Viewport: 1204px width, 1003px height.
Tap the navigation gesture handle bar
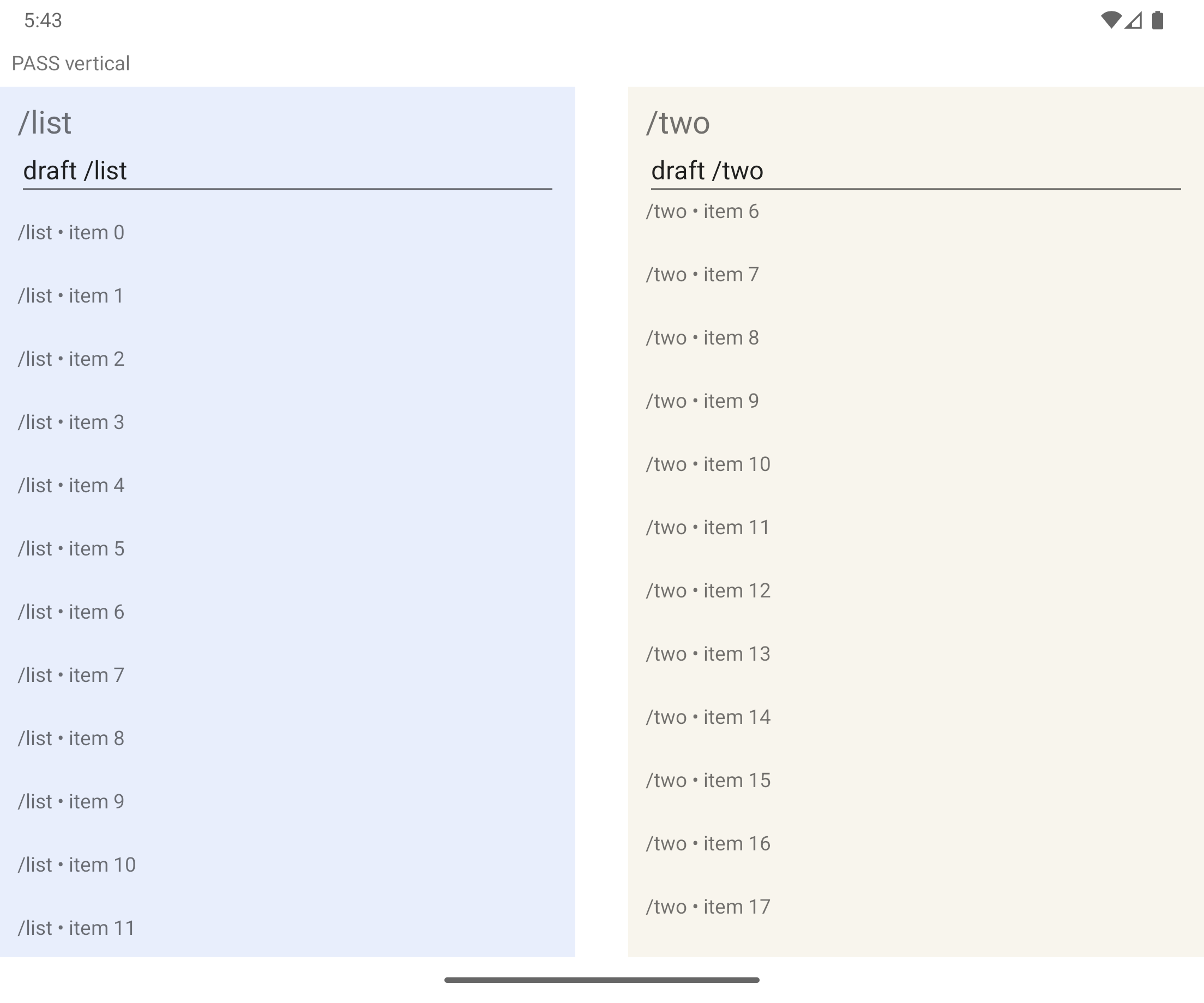(602, 980)
